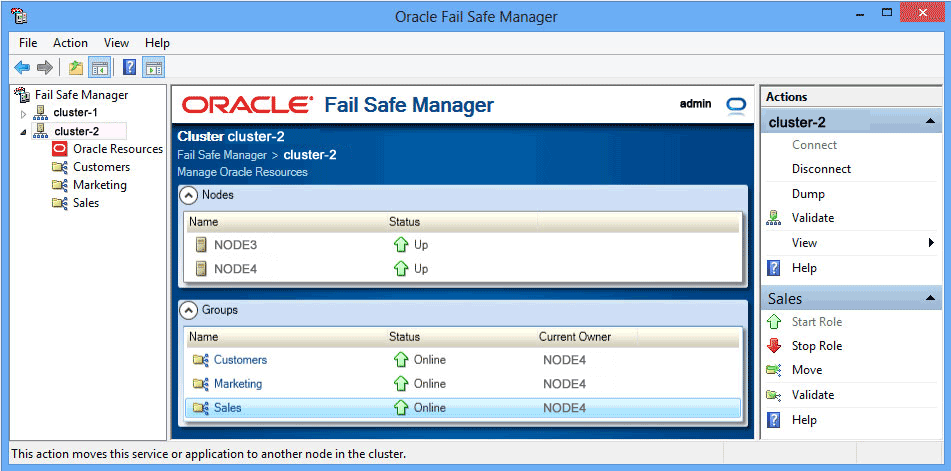This screenshot has height=471, width=951.
Task: Click the cluster-2 Validate icon in Actions
Action: (773, 218)
